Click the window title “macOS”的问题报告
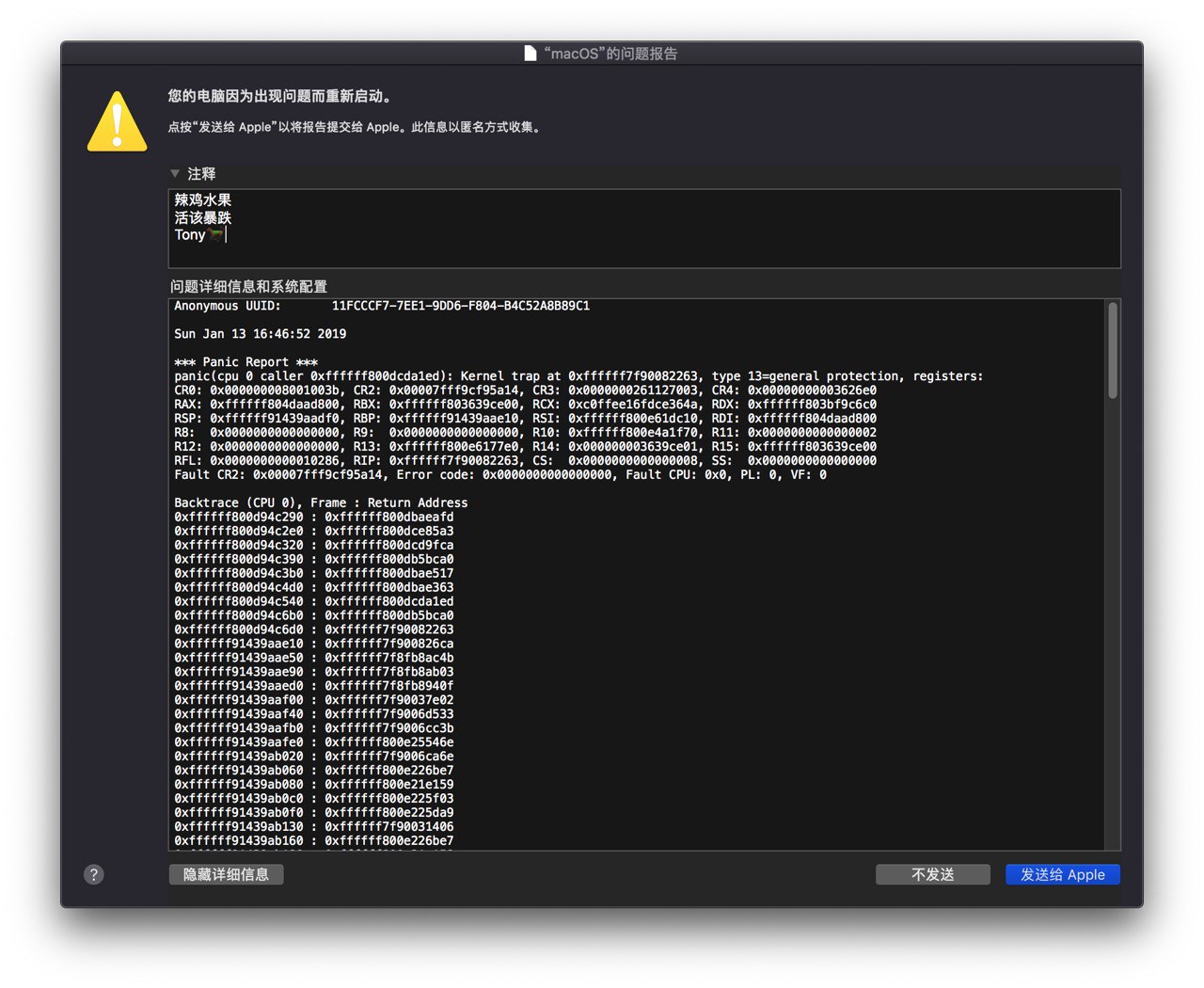 (610, 54)
